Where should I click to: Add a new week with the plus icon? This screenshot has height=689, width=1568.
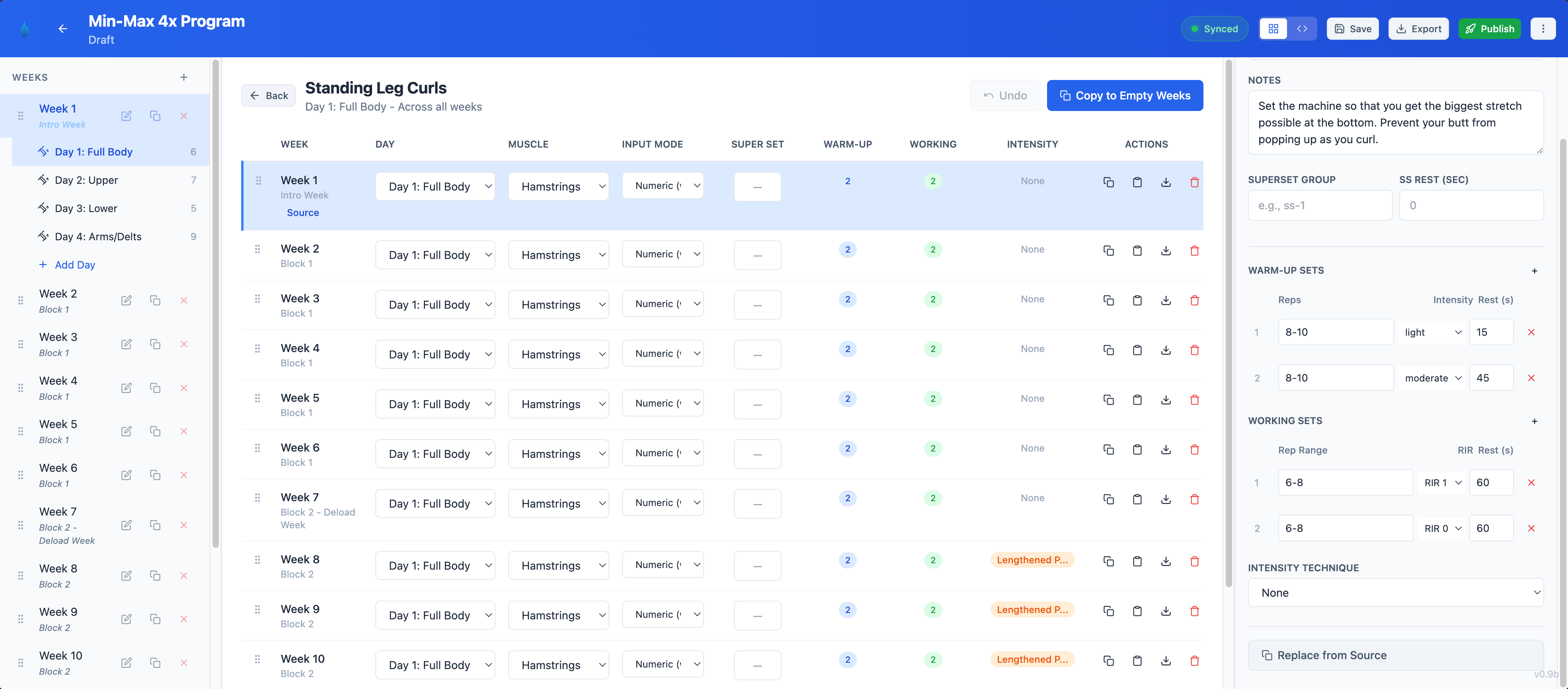(x=184, y=77)
